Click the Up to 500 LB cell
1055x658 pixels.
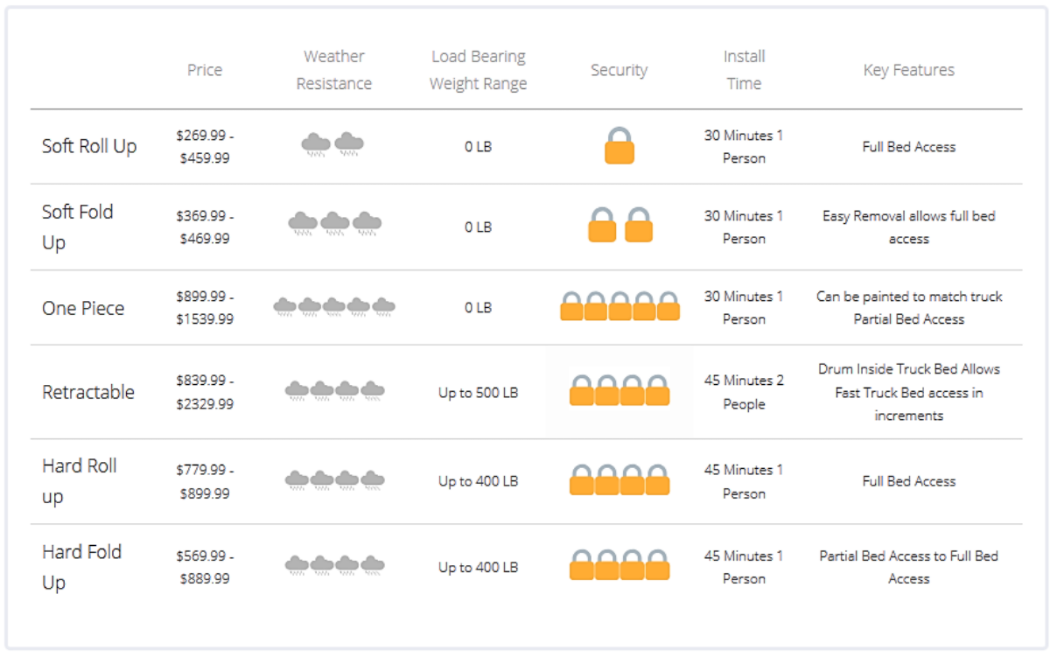pyautogui.click(x=478, y=393)
